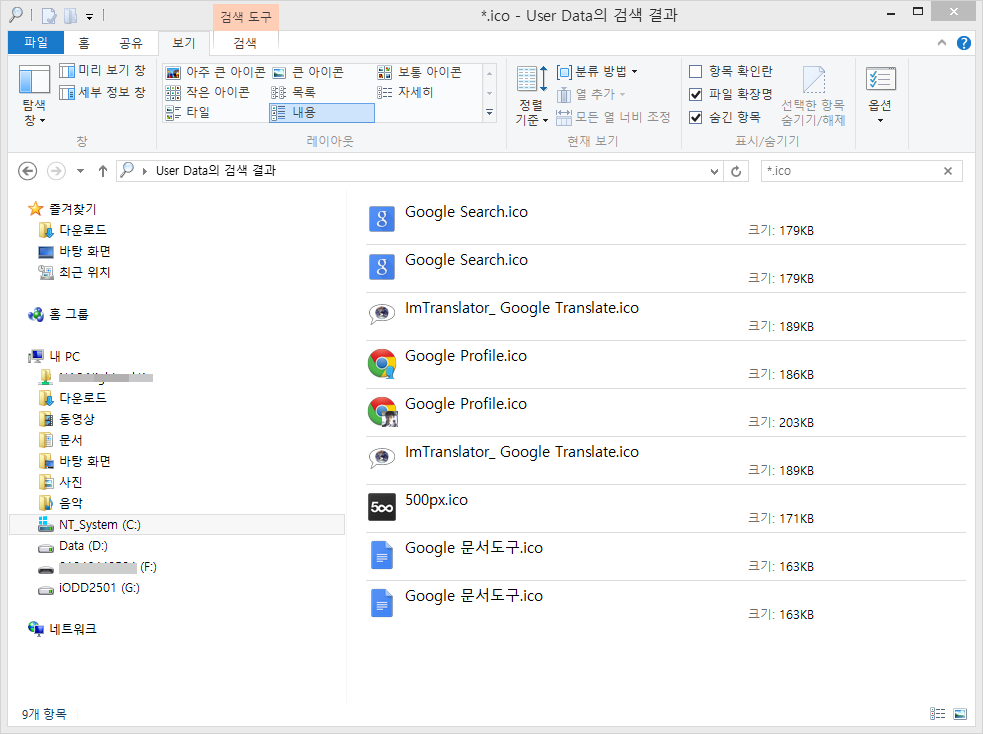Switch to details view via status bar icon
Viewport: 983px width, 734px height.
pos(937,713)
